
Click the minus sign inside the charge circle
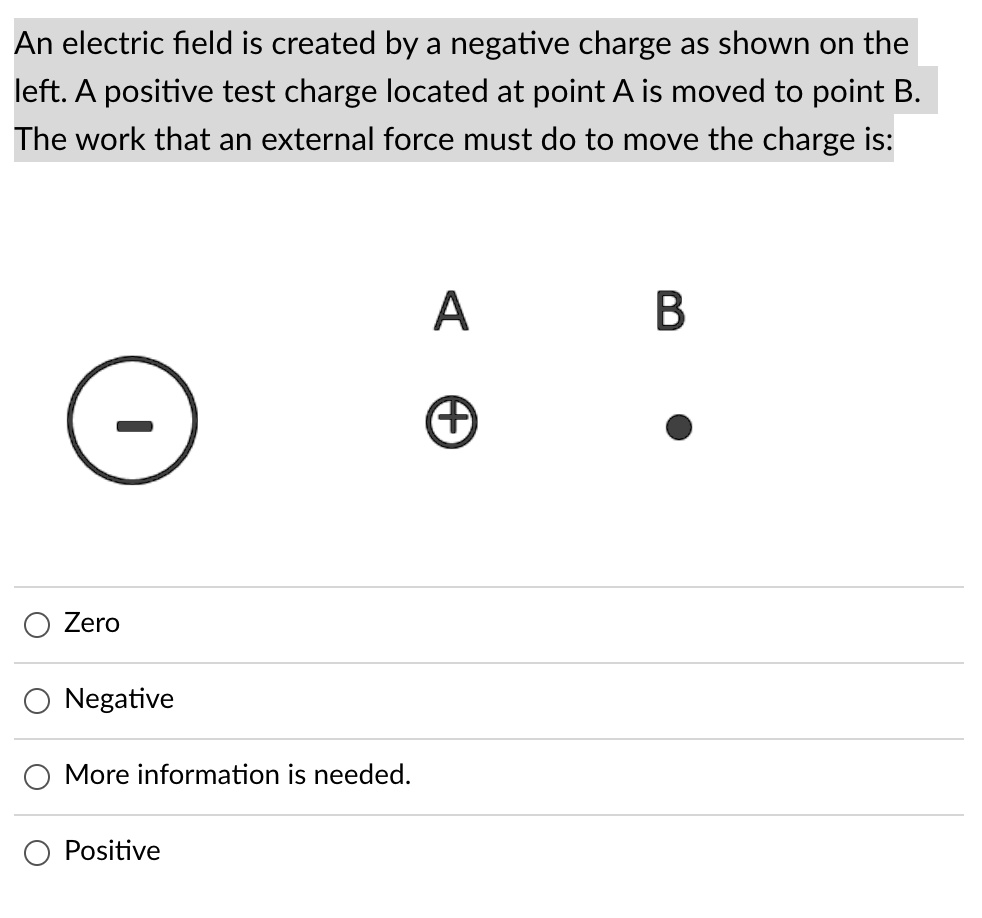pos(132,428)
